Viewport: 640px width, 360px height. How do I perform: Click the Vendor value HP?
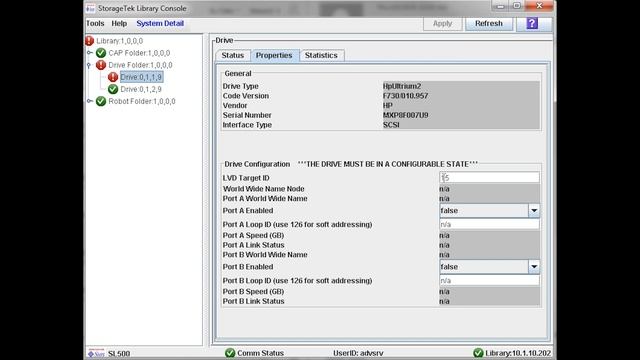pos(388,106)
